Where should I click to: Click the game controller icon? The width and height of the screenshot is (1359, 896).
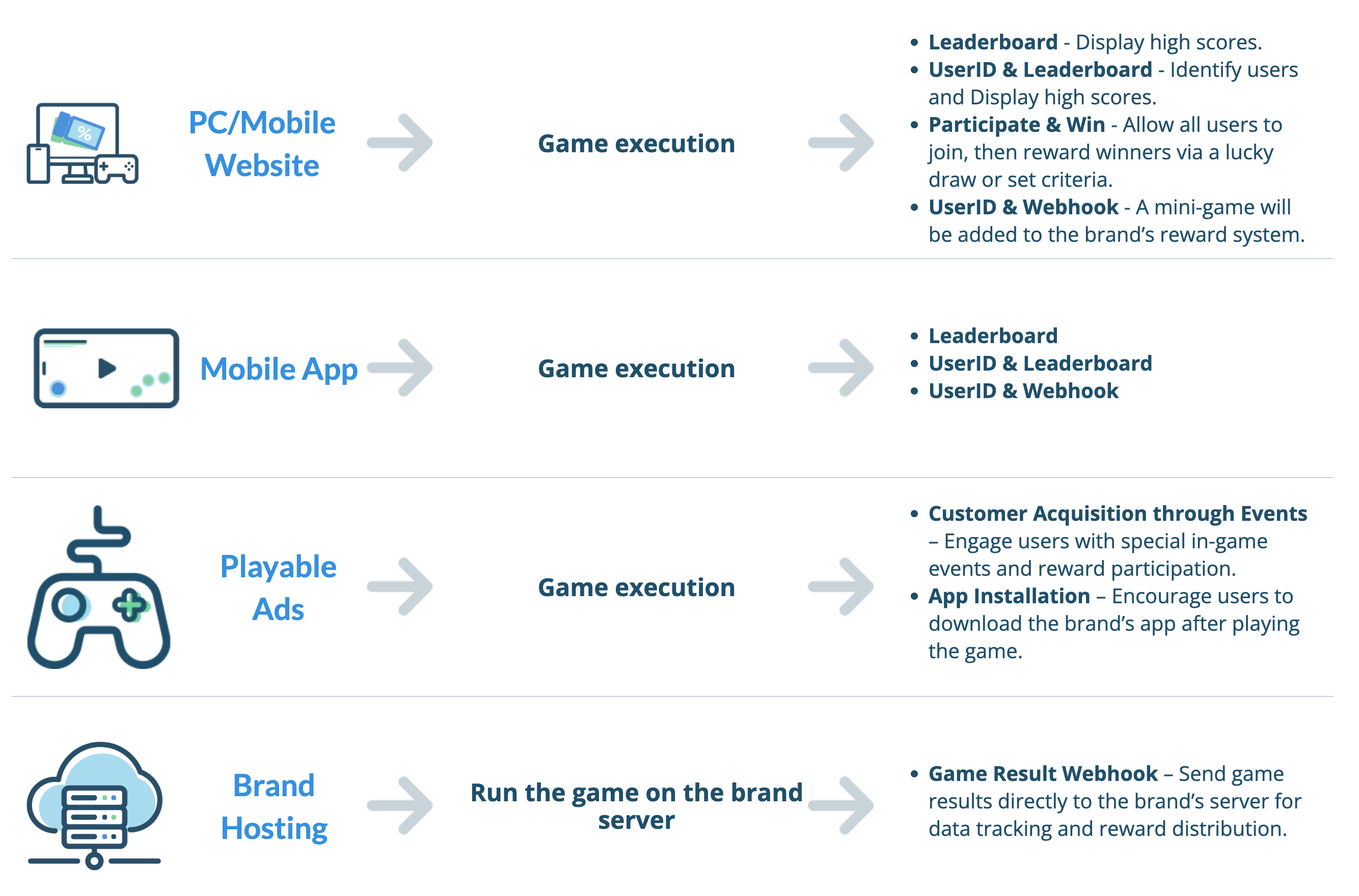point(99,589)
